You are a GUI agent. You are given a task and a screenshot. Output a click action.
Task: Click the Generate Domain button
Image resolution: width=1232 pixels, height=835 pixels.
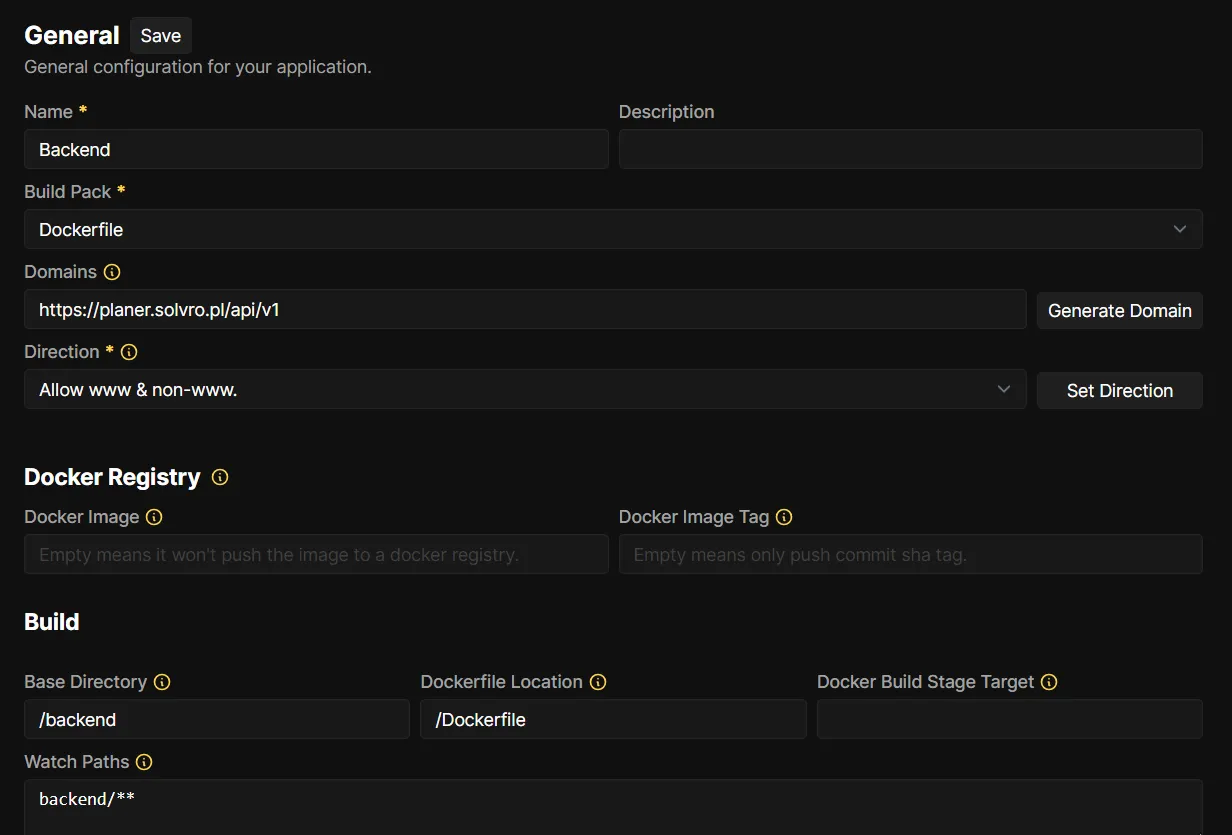pos(1119,310)
